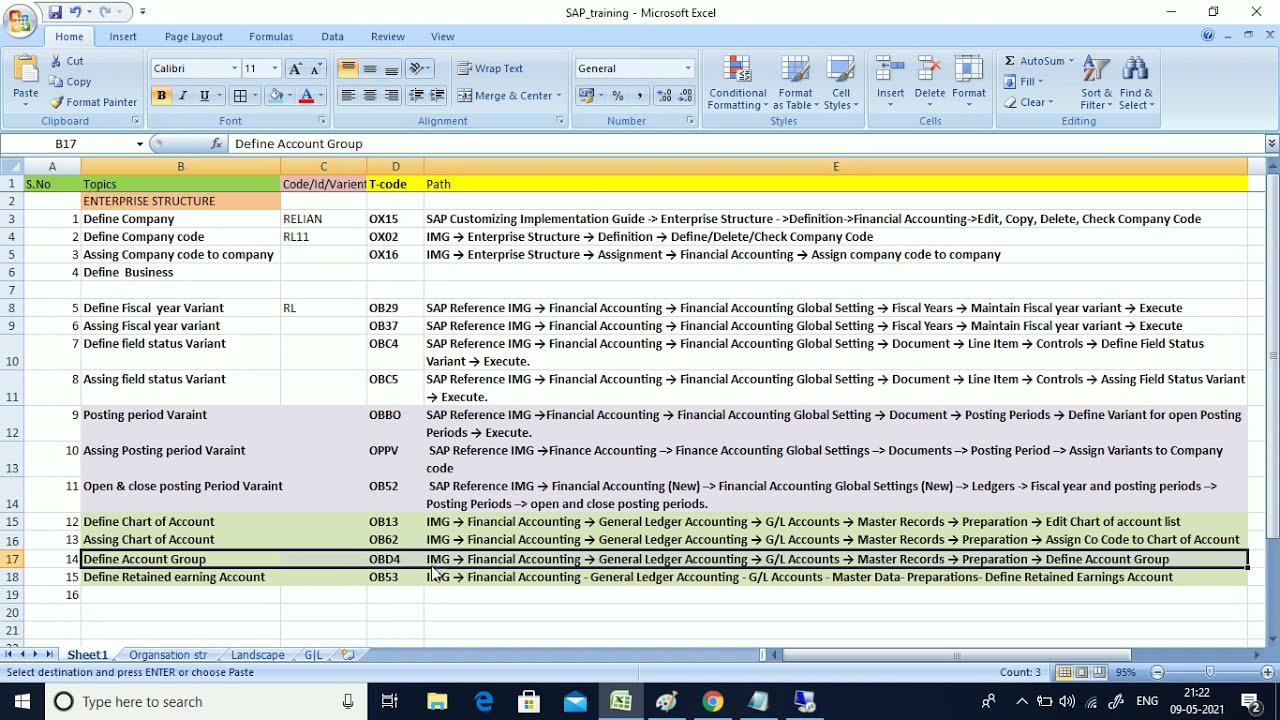The image size is (1280, 720).
Task: Toggle Center horizontal alignment
Action: coord(370,96)
